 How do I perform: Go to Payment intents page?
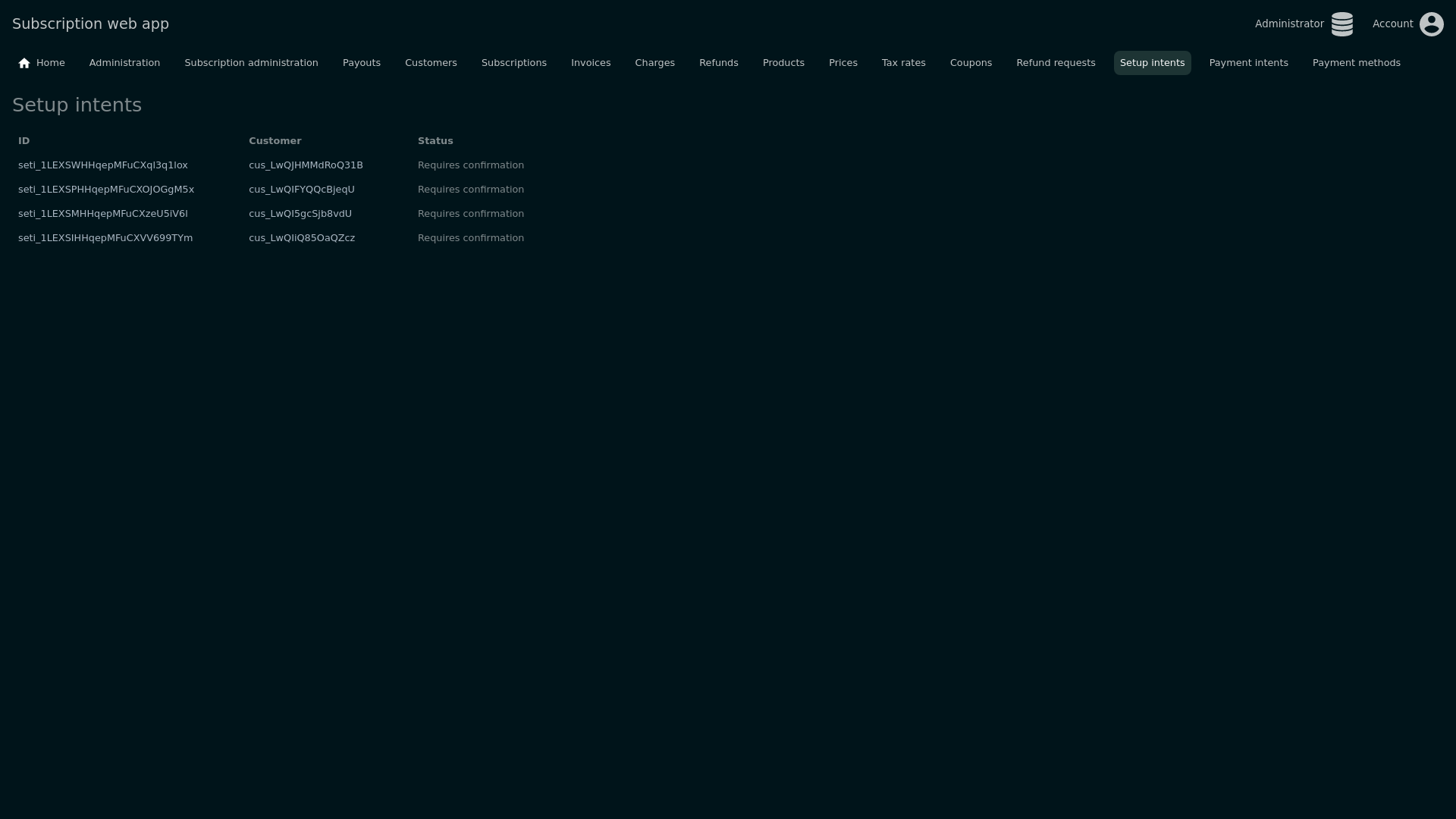[1248, 63]
